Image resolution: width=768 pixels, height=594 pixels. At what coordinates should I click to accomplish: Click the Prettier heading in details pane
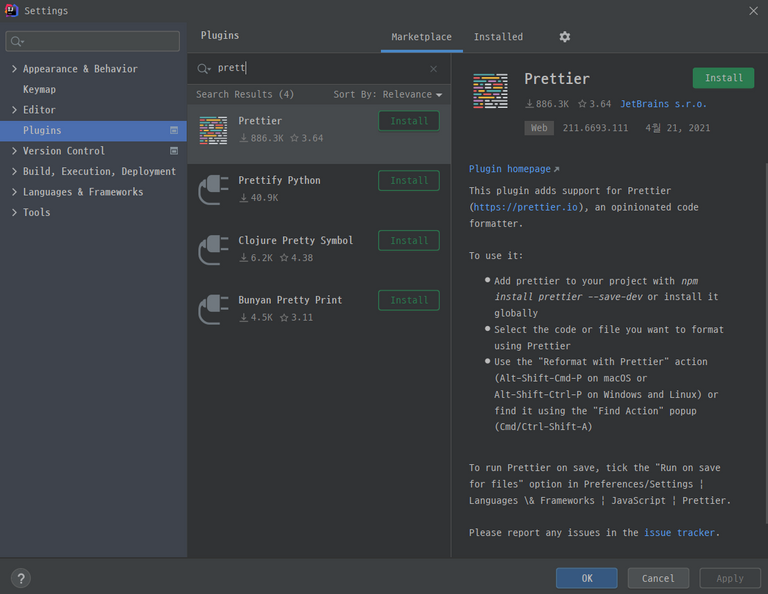click(x=557, y=79)
